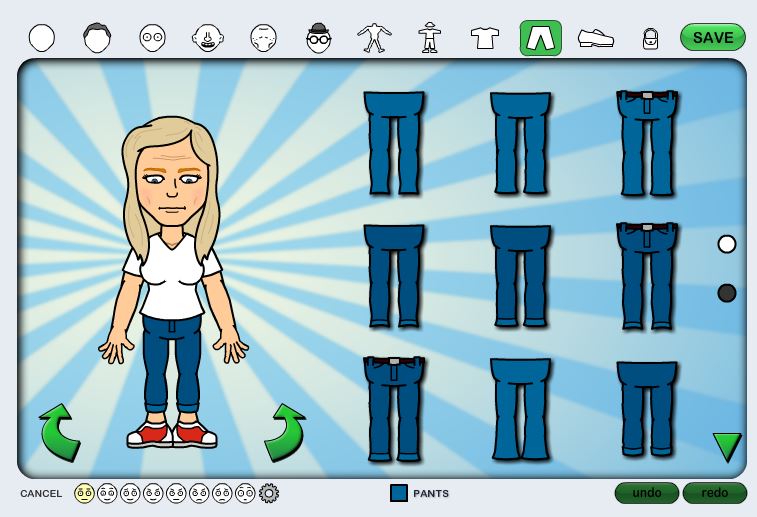Open the hat and glasses category
This screenshot has height=517, width=757.
(319, 38)
